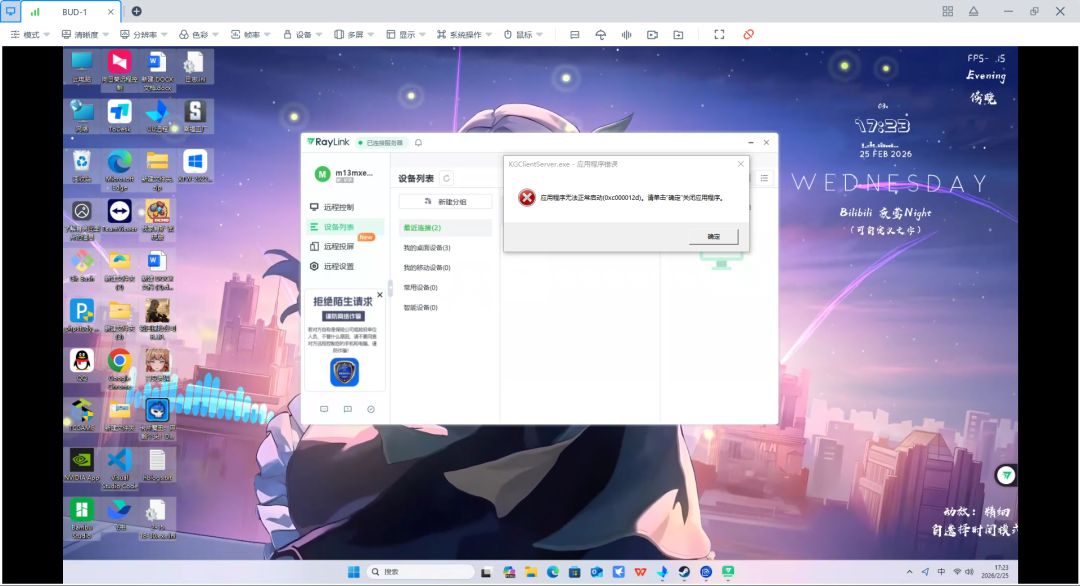Click 确定 in the KGClientServer error dialog
This screenshot has height=586, width=1080.
point(714,236)
